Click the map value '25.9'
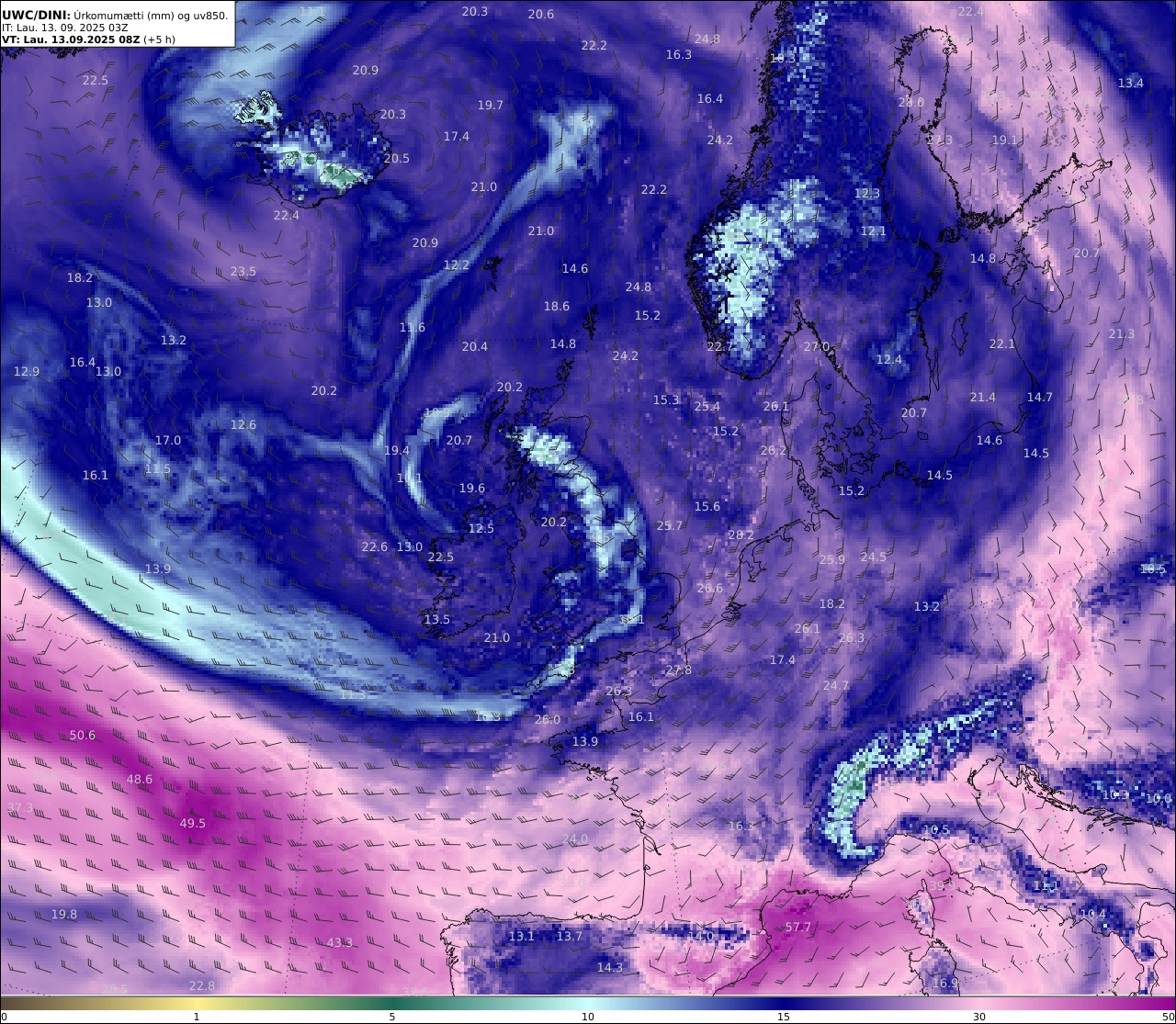 point(832,560)
